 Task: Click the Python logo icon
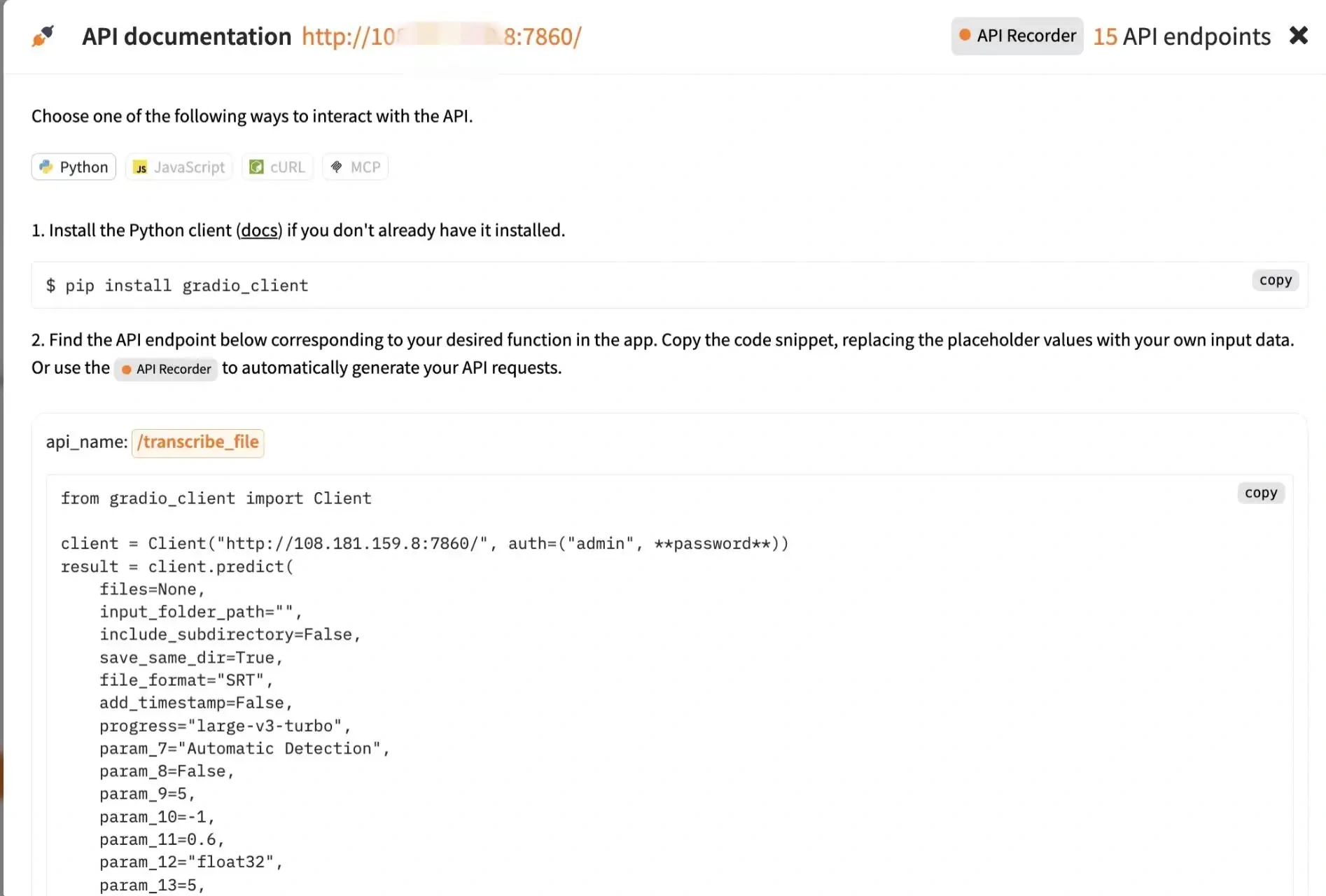tap(46, 167)
